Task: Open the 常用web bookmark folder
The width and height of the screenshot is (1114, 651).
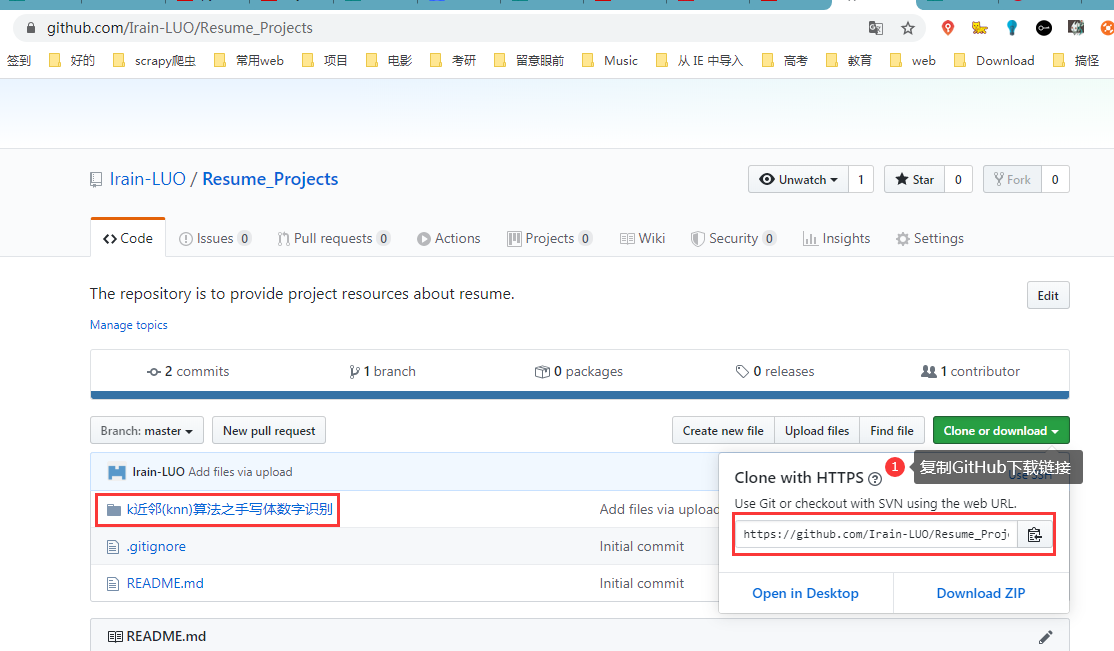Action: 249,60
